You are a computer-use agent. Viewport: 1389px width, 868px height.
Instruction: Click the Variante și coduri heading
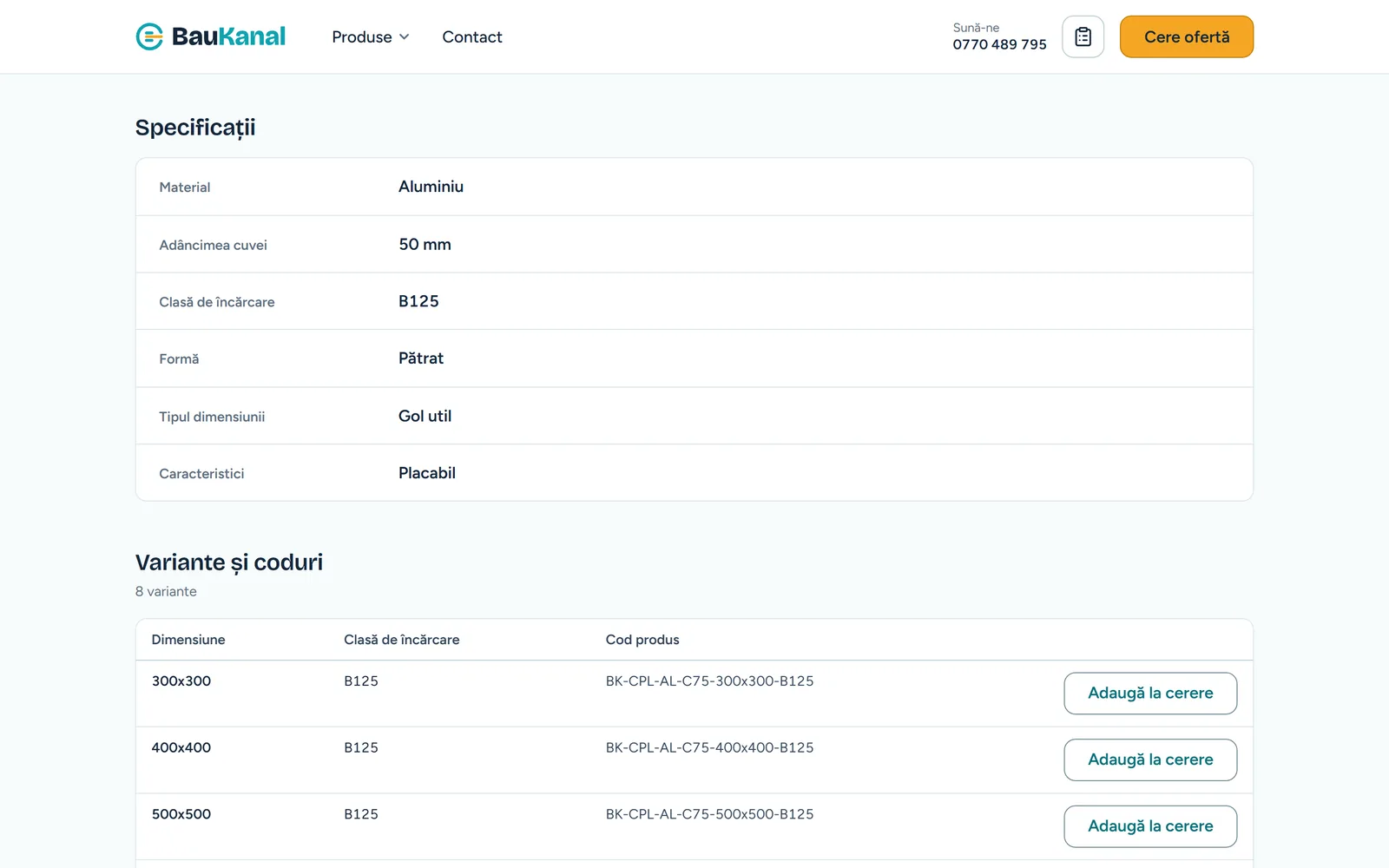click(x=229, y=563)
